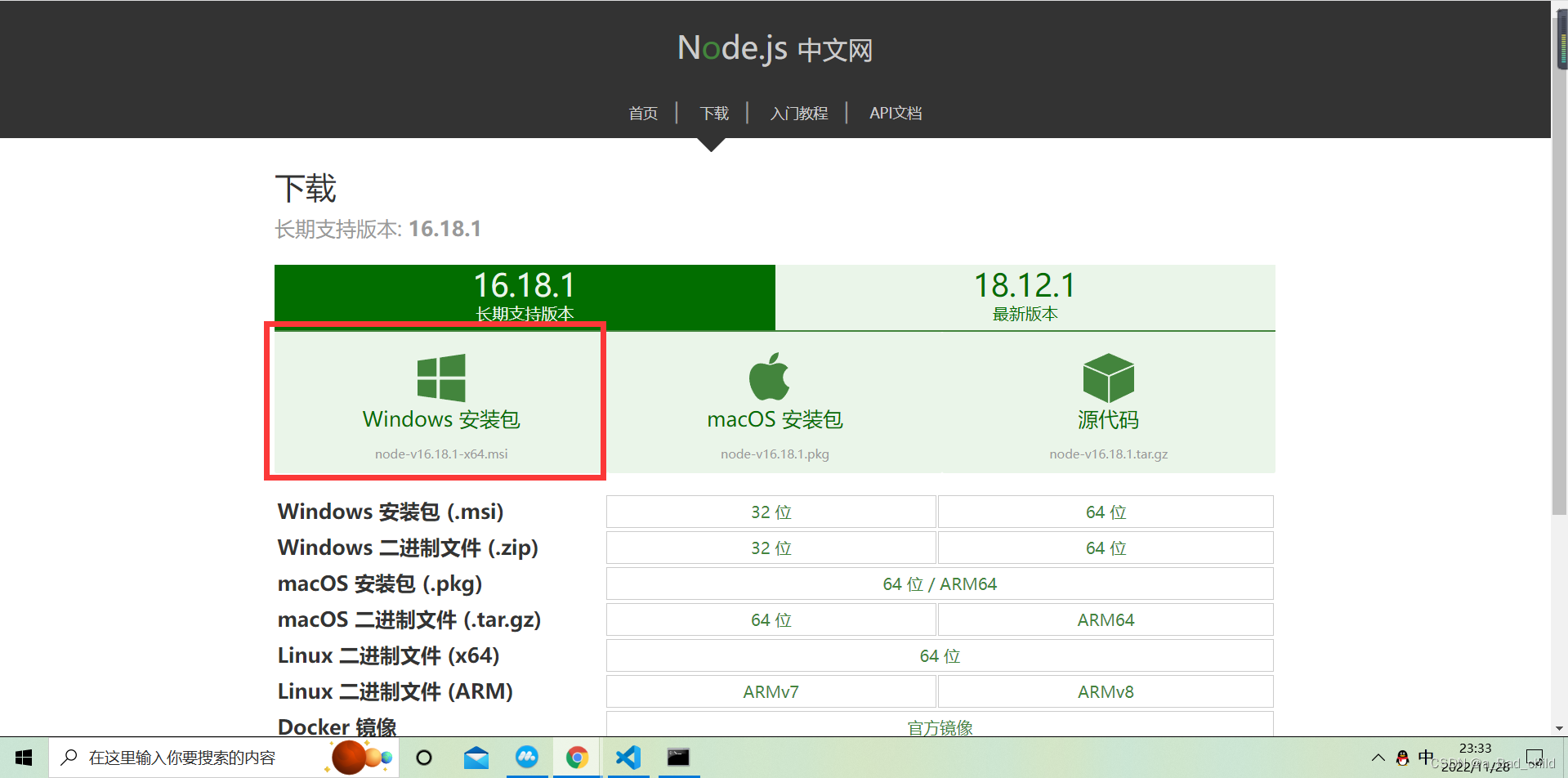The image size is (1568, 778).
Task: Open the 下载 navigation item
Action: pos(714,113)
